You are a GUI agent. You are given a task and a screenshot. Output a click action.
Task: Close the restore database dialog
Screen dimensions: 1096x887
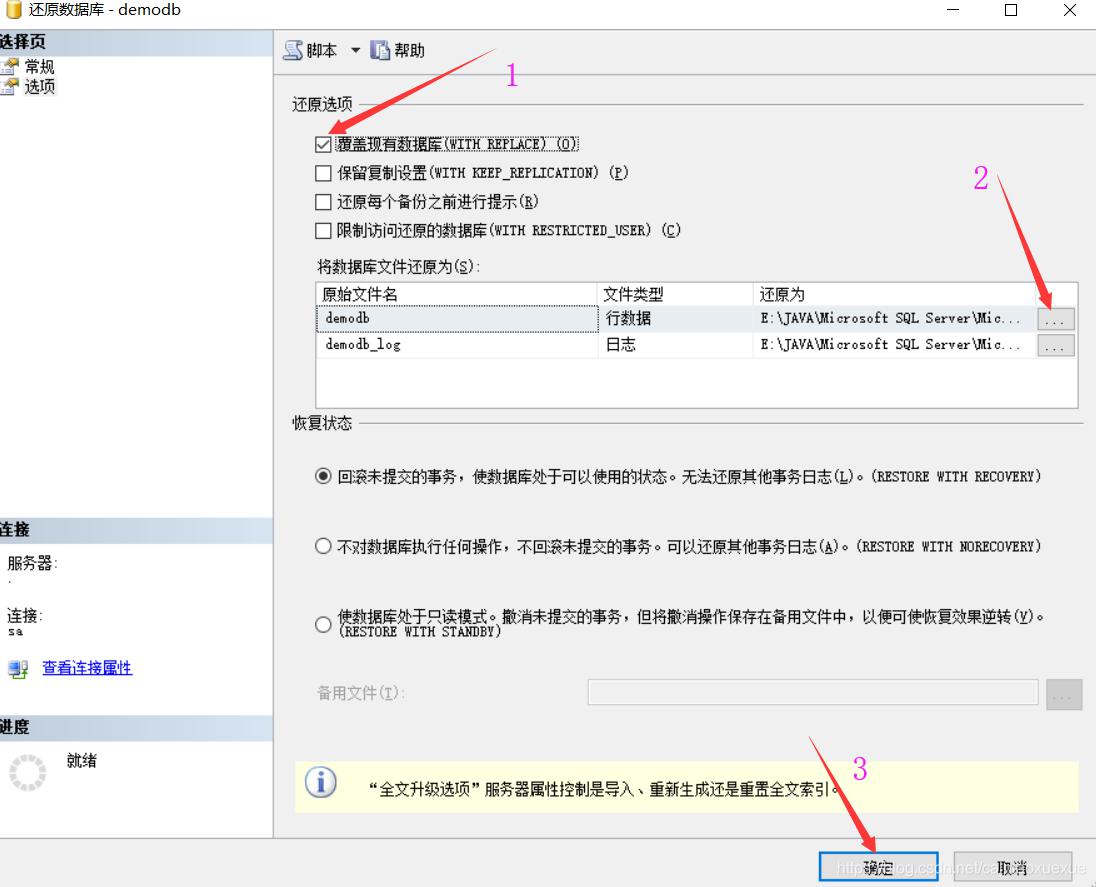tap(1069, 10)
